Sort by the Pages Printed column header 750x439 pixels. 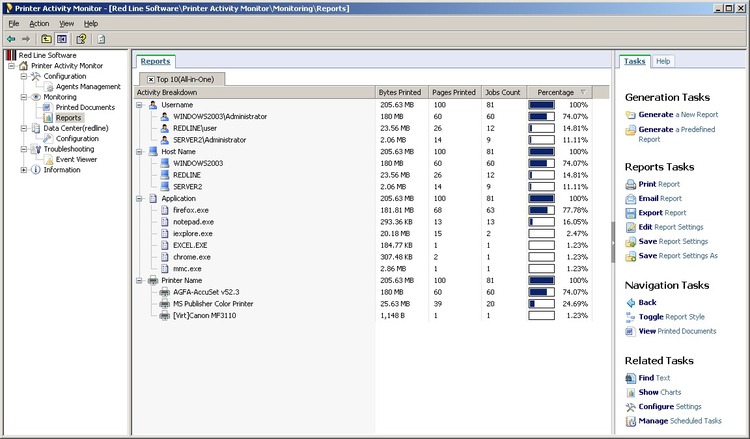(454, 92)
